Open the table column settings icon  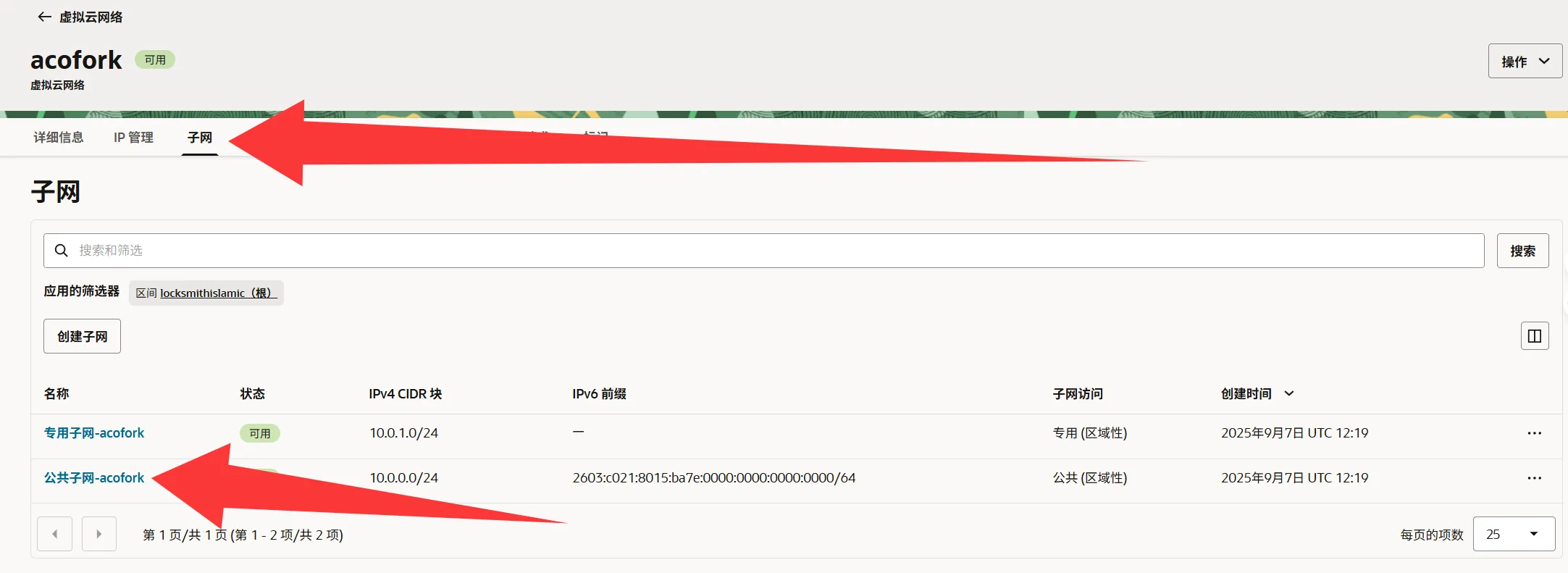point(1534,336)
